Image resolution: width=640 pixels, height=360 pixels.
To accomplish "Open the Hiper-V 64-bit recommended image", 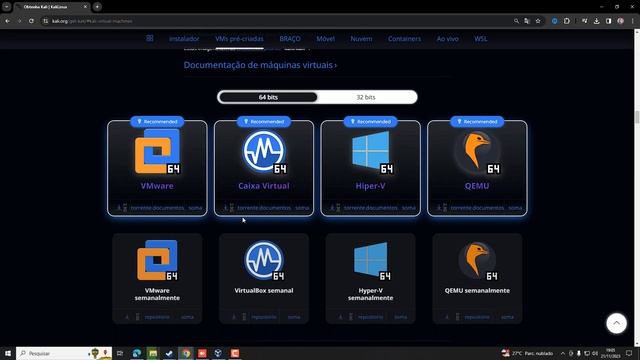I will (371, 168).
